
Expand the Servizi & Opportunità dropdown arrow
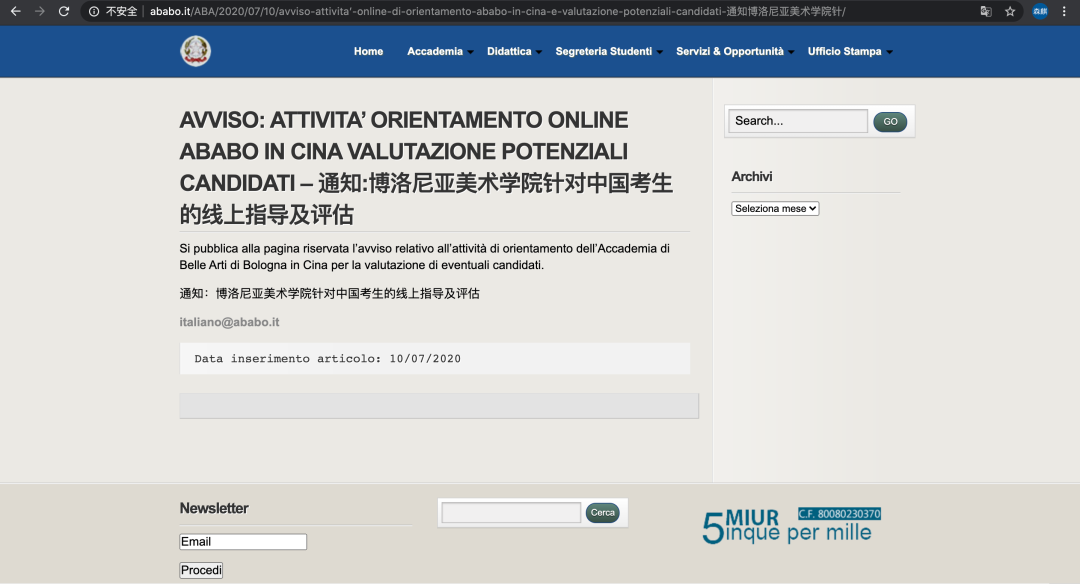pos(791,52)
